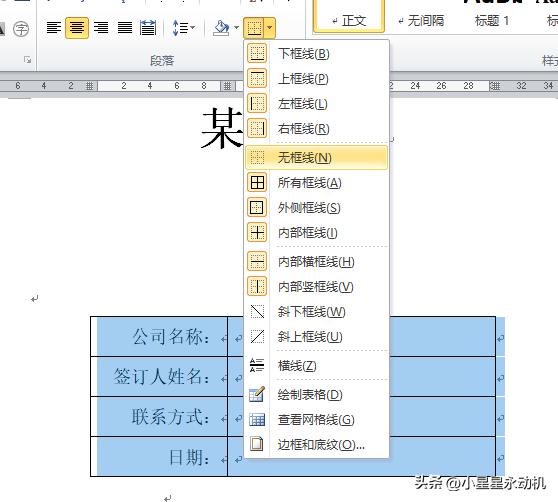Image resolution: width=558 pixels, height=502 pixels.
Task: Click the enclosed character (字) icon
Action: (21, 28)
